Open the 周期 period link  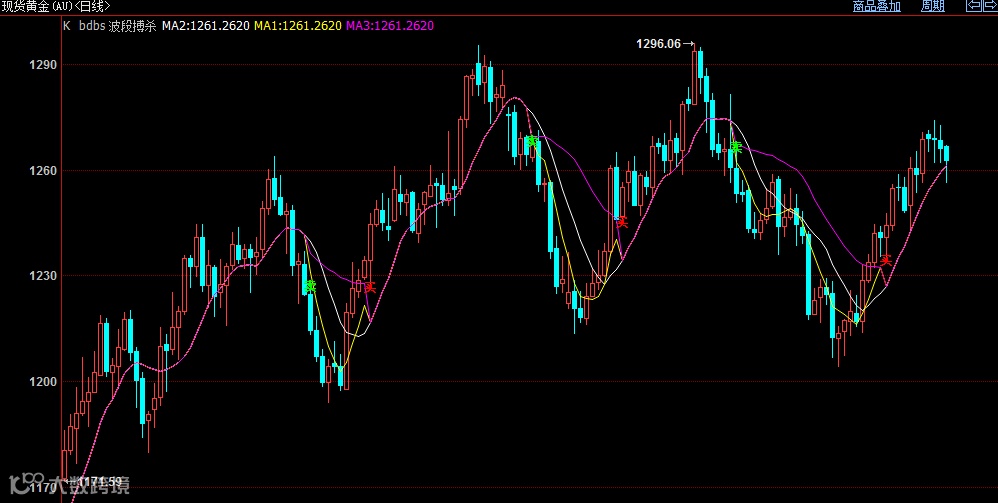932,6
